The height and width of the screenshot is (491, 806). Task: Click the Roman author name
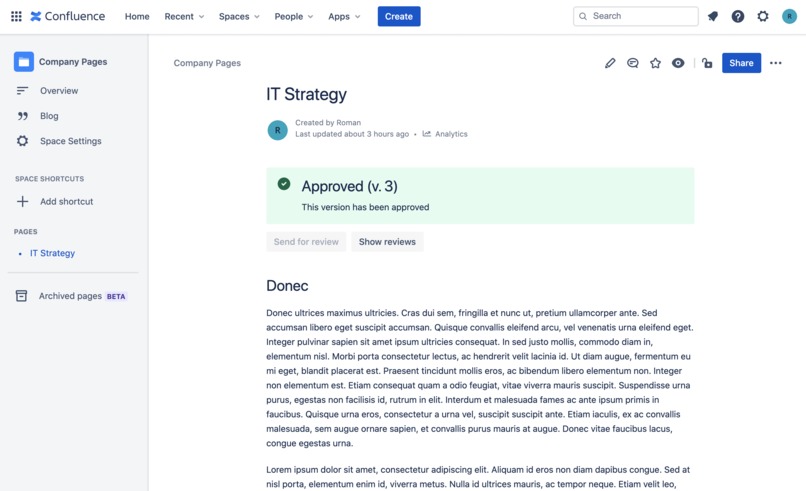point(349,122)
